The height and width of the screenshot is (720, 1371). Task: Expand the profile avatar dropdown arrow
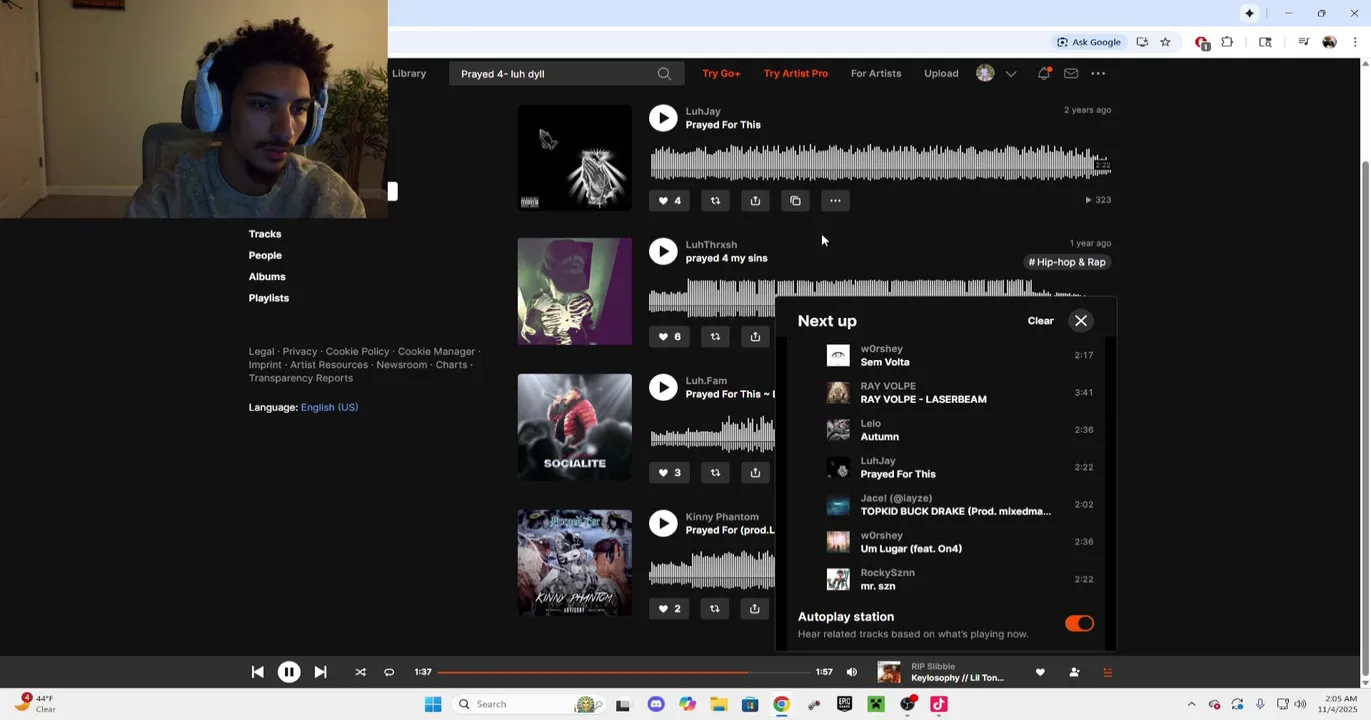[1011, 74]
